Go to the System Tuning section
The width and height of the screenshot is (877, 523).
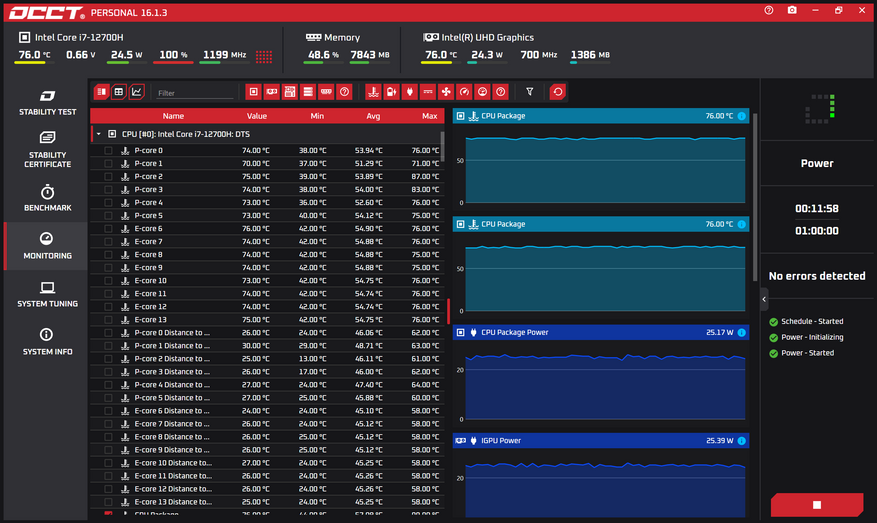[x=47, y=295]
